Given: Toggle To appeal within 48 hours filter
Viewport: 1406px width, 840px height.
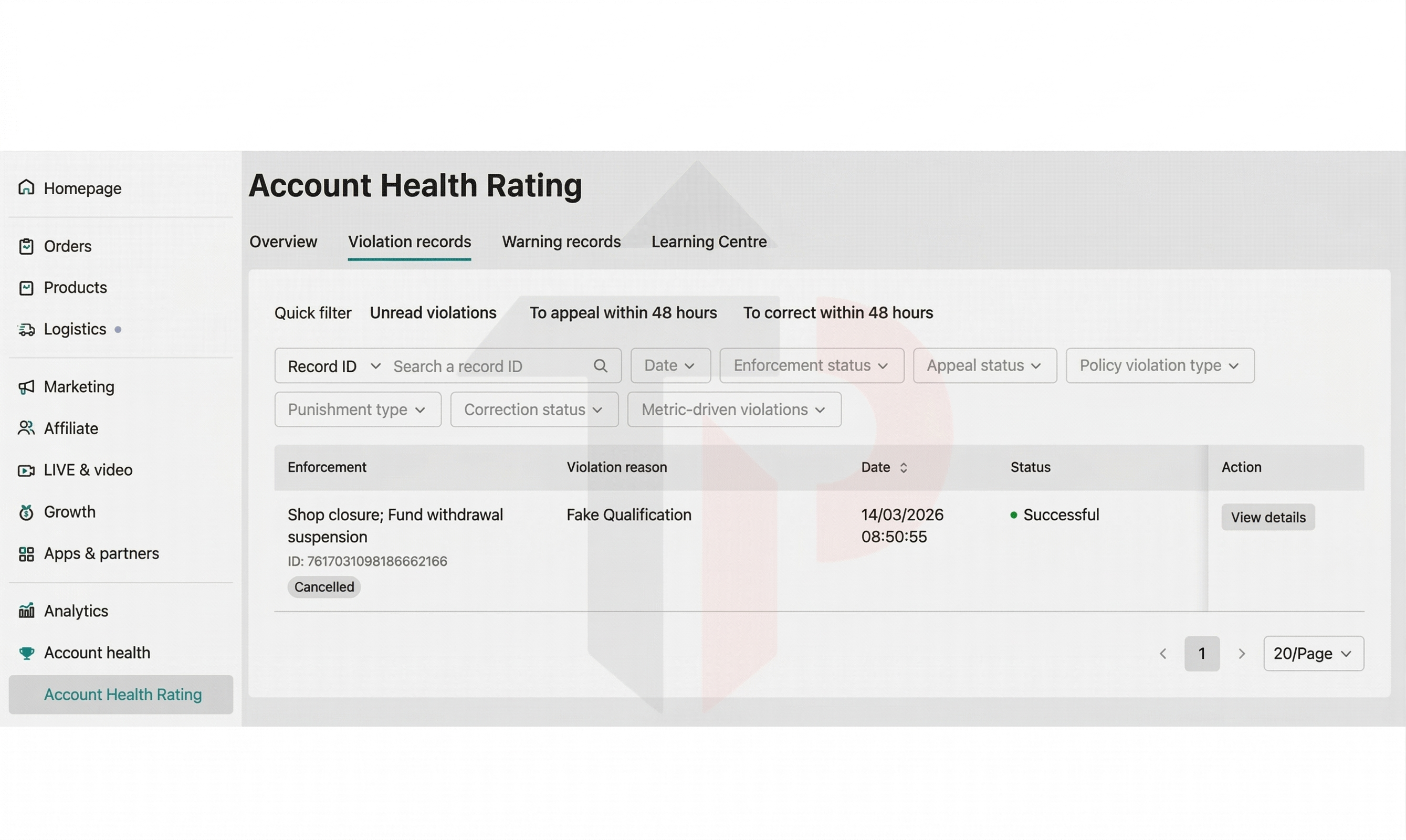Looking at the screenshot, I should coord(623,312).
